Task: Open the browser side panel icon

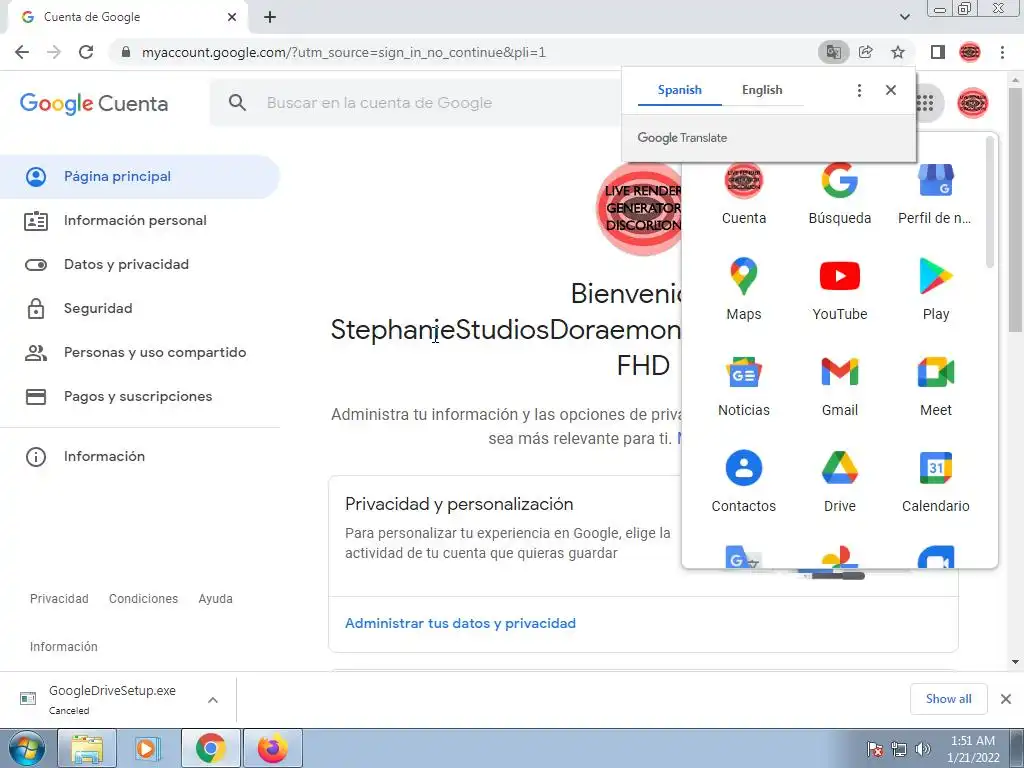Action: (x=938, y=52)
